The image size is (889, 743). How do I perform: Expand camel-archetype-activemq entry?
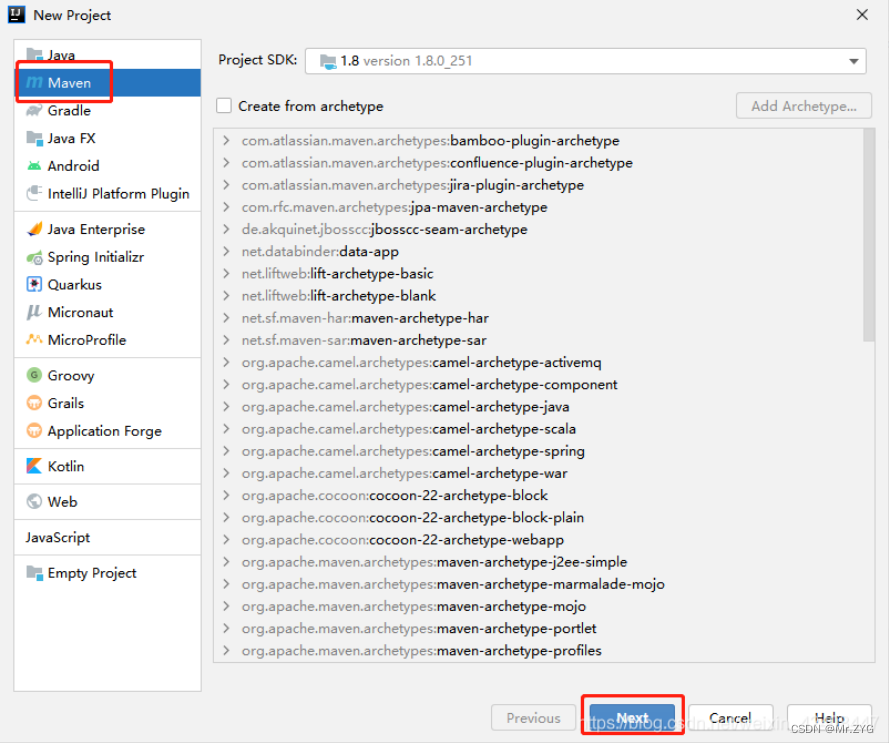coord(226,362)
